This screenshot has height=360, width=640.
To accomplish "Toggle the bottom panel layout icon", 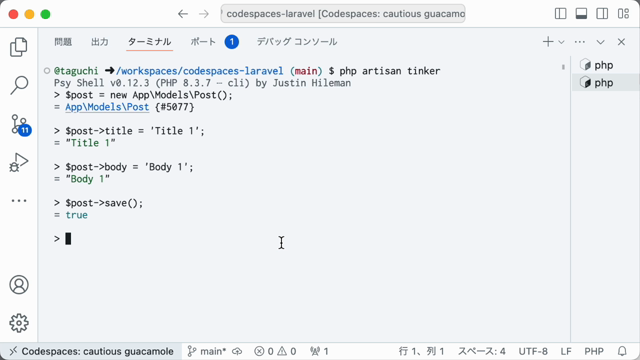I will pos(581,14).
